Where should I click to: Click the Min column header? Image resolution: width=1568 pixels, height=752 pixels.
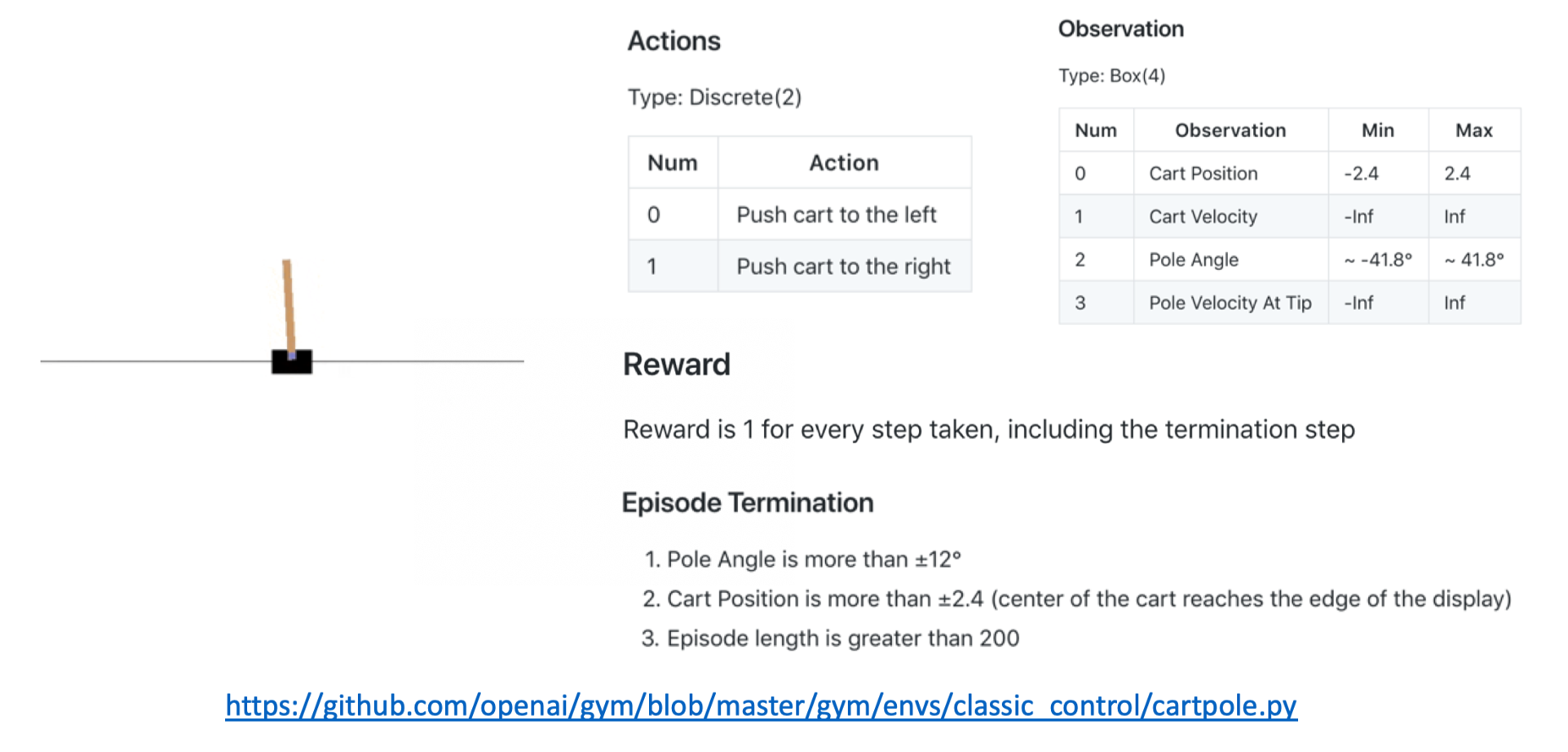click(x=1377, y=130)
